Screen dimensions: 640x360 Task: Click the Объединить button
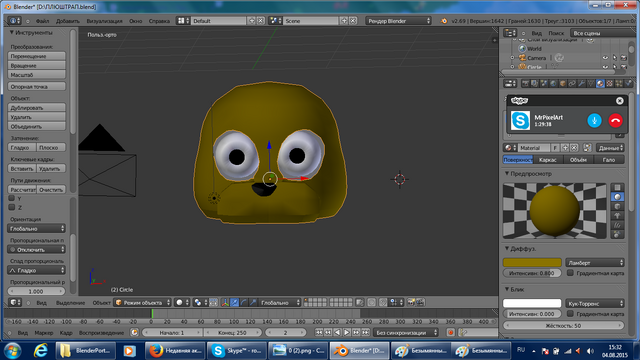(x=36, y=127)
